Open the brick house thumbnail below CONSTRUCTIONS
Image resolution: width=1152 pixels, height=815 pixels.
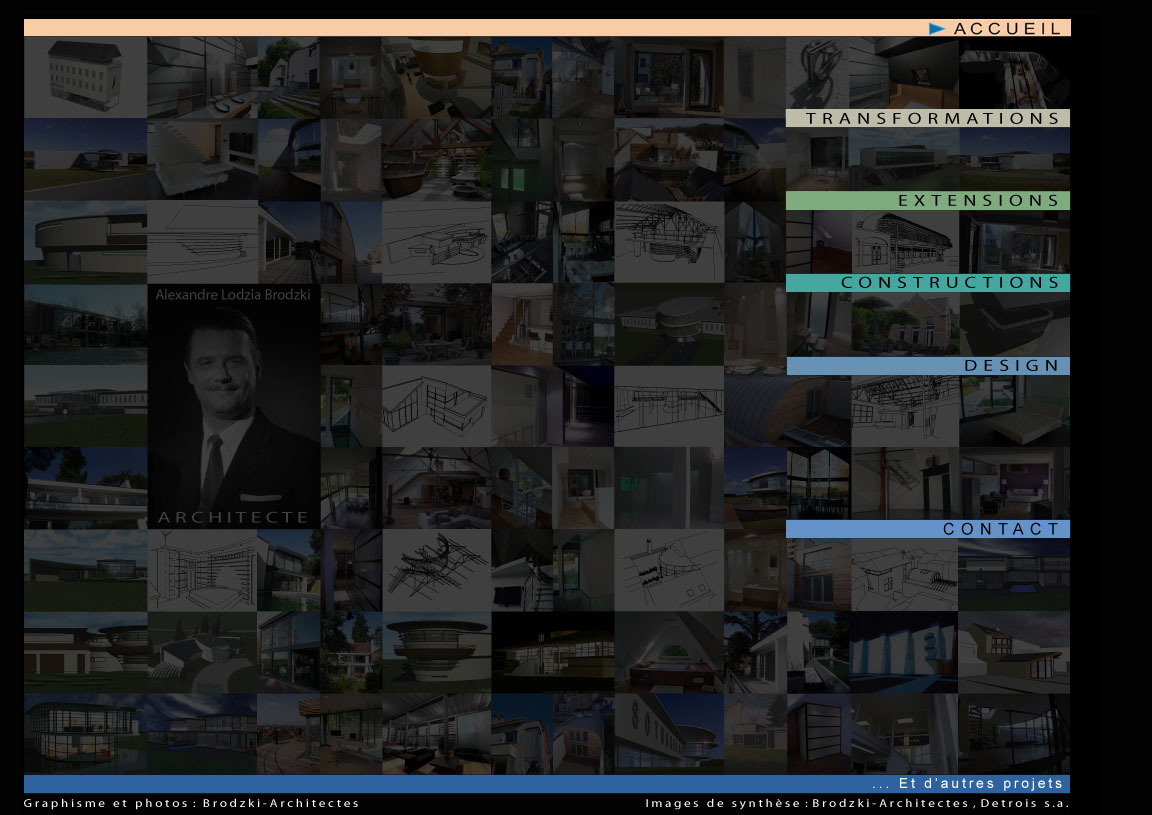click(x=905, y=325)
